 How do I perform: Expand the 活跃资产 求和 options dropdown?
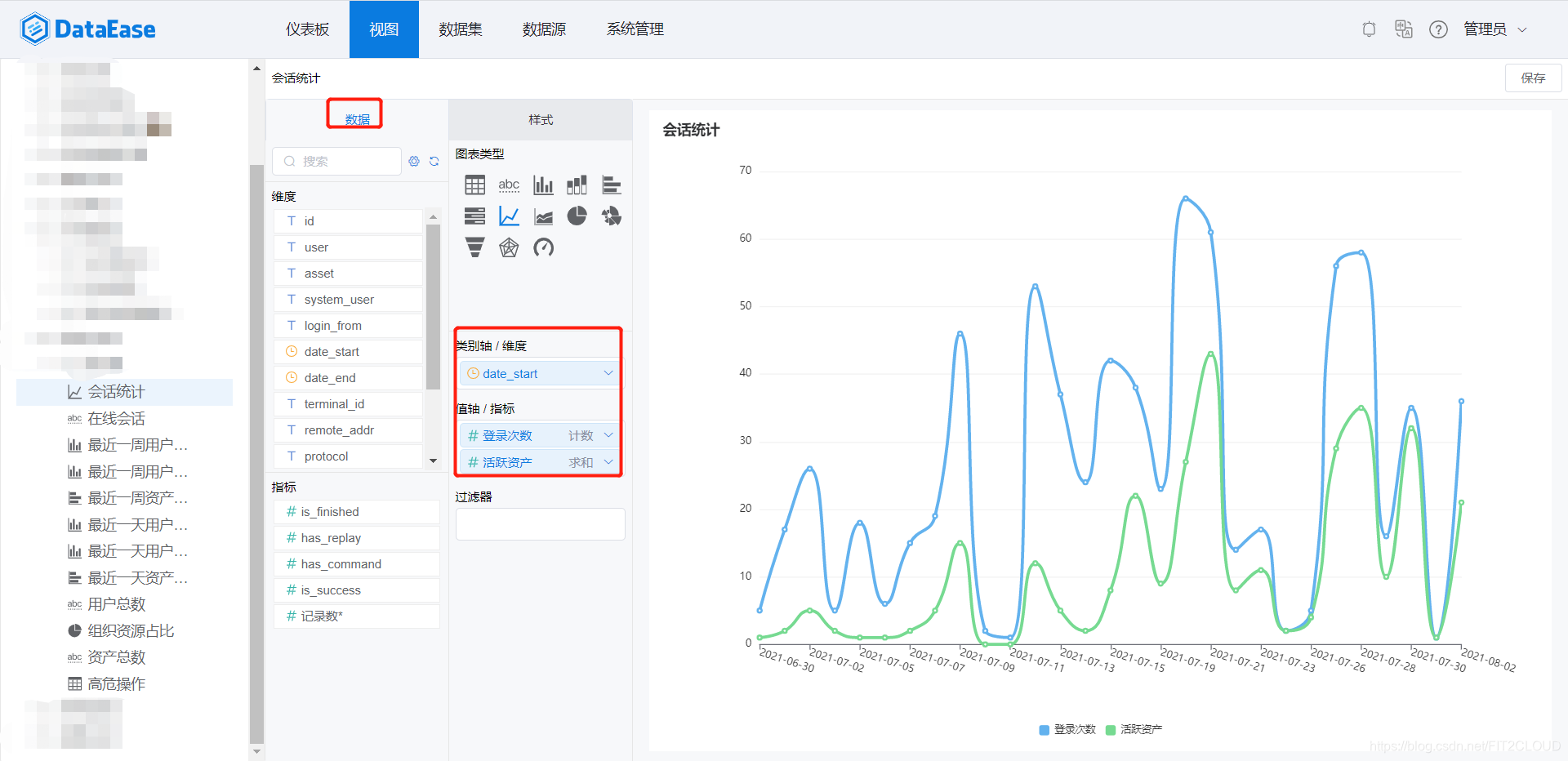tap(608, 462)
